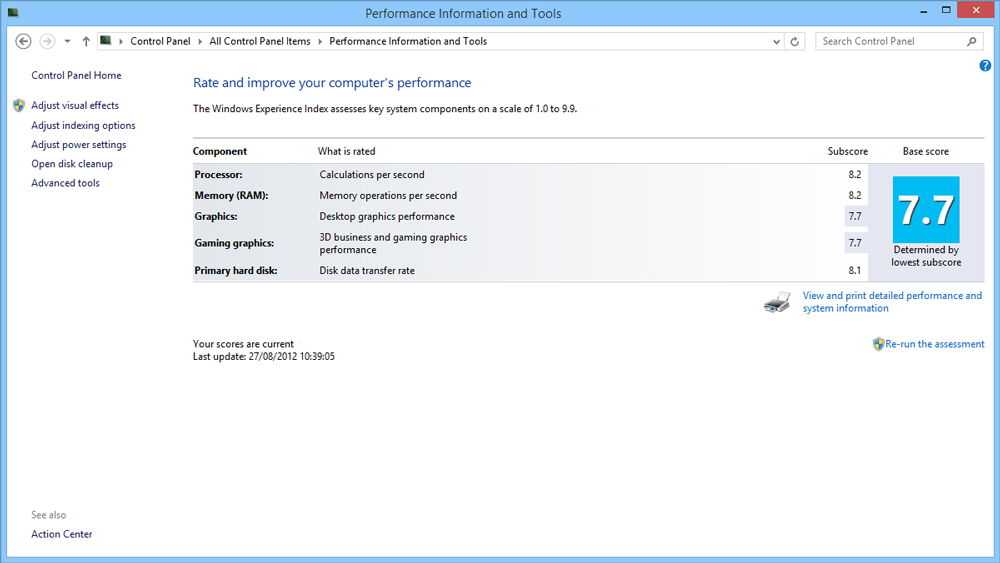The image size is (1000, 563).
Task: Open All Control Panel Items breadcrumb
Action: (260, 41)
